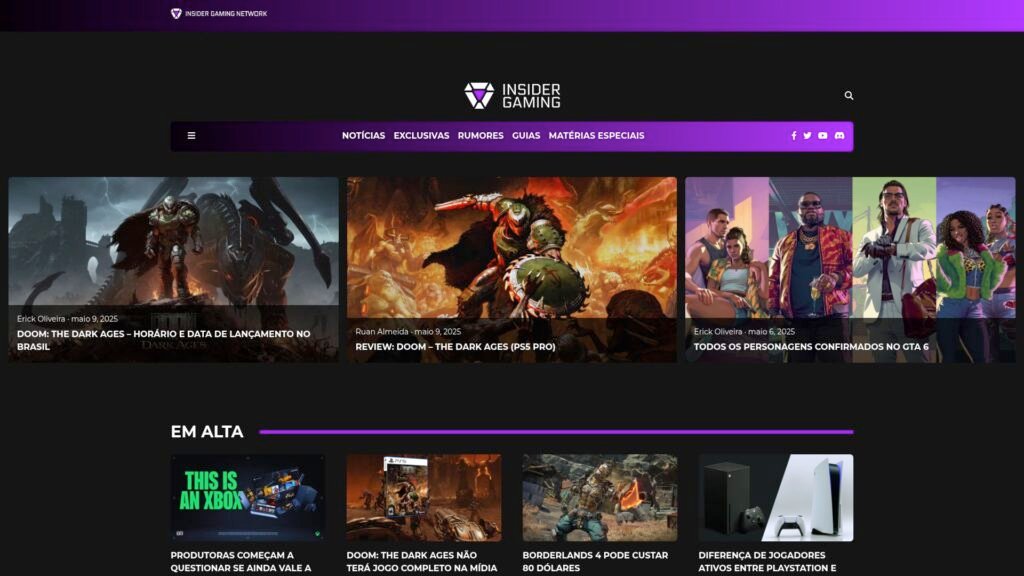Go to the Guias section
Image resolution: width=1024 pixels, height=576 pixels.
click(x=526, y=136)
